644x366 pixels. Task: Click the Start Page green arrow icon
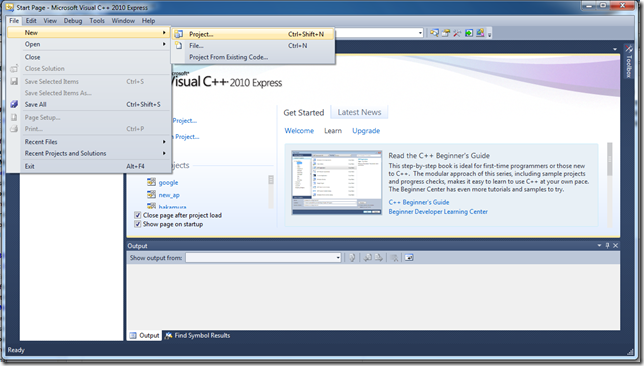[x=469, y=33]
